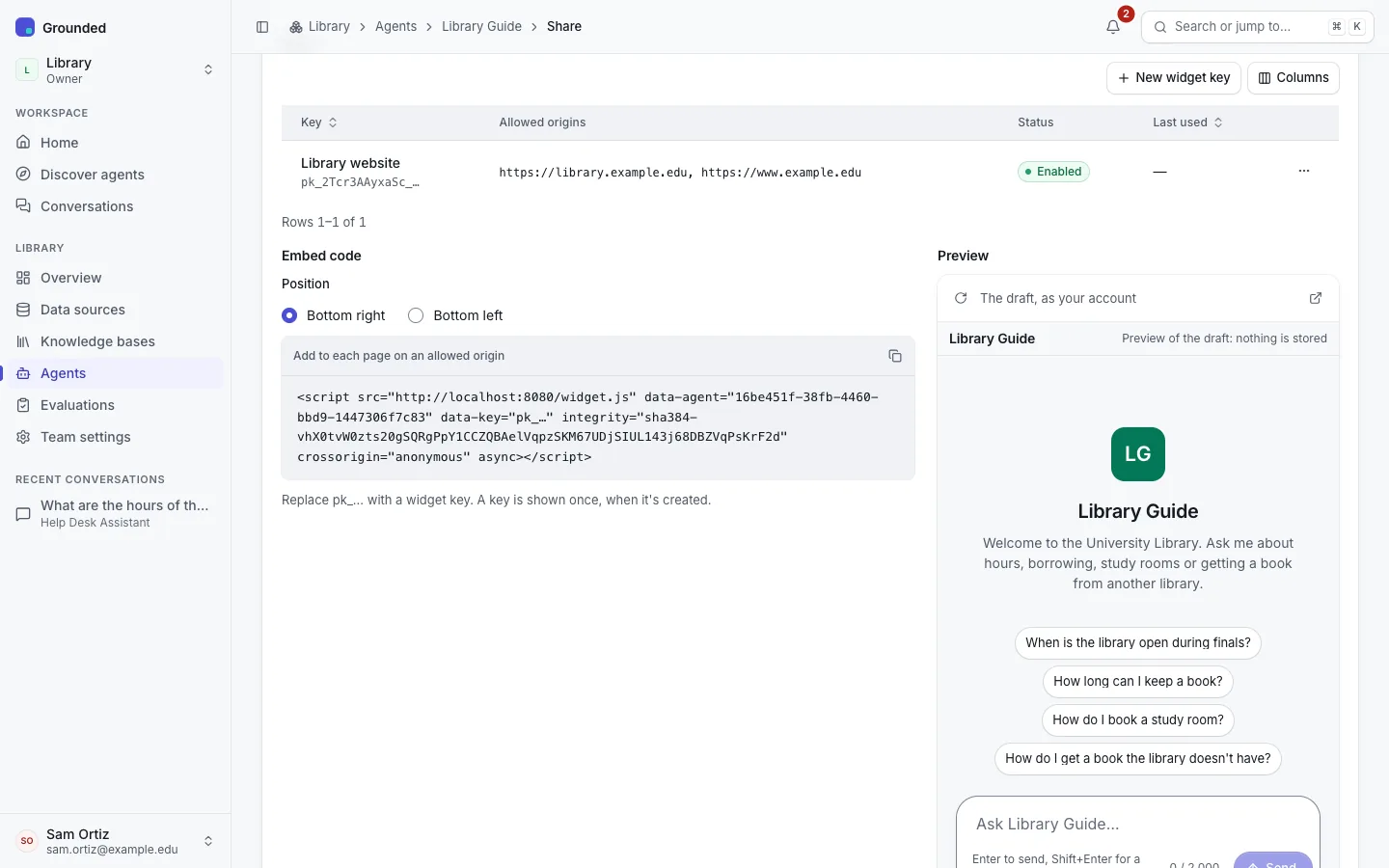Click the LG avatar in preview

[x=1138, y=454]
